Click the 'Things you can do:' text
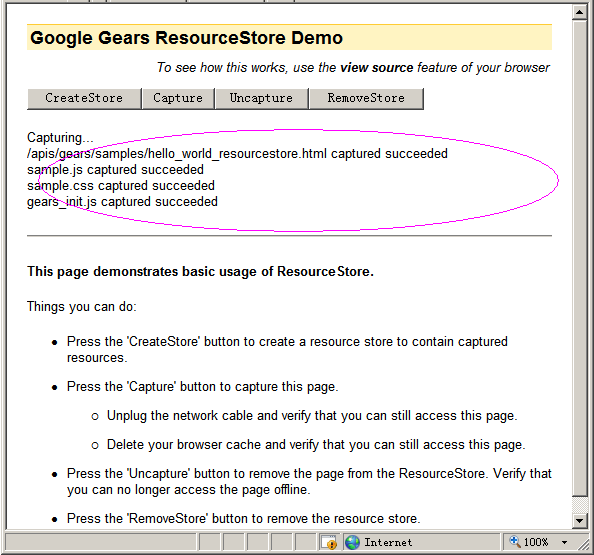This screenshot has width=594, height=555. pyautogui.click(x=81, y=306)
